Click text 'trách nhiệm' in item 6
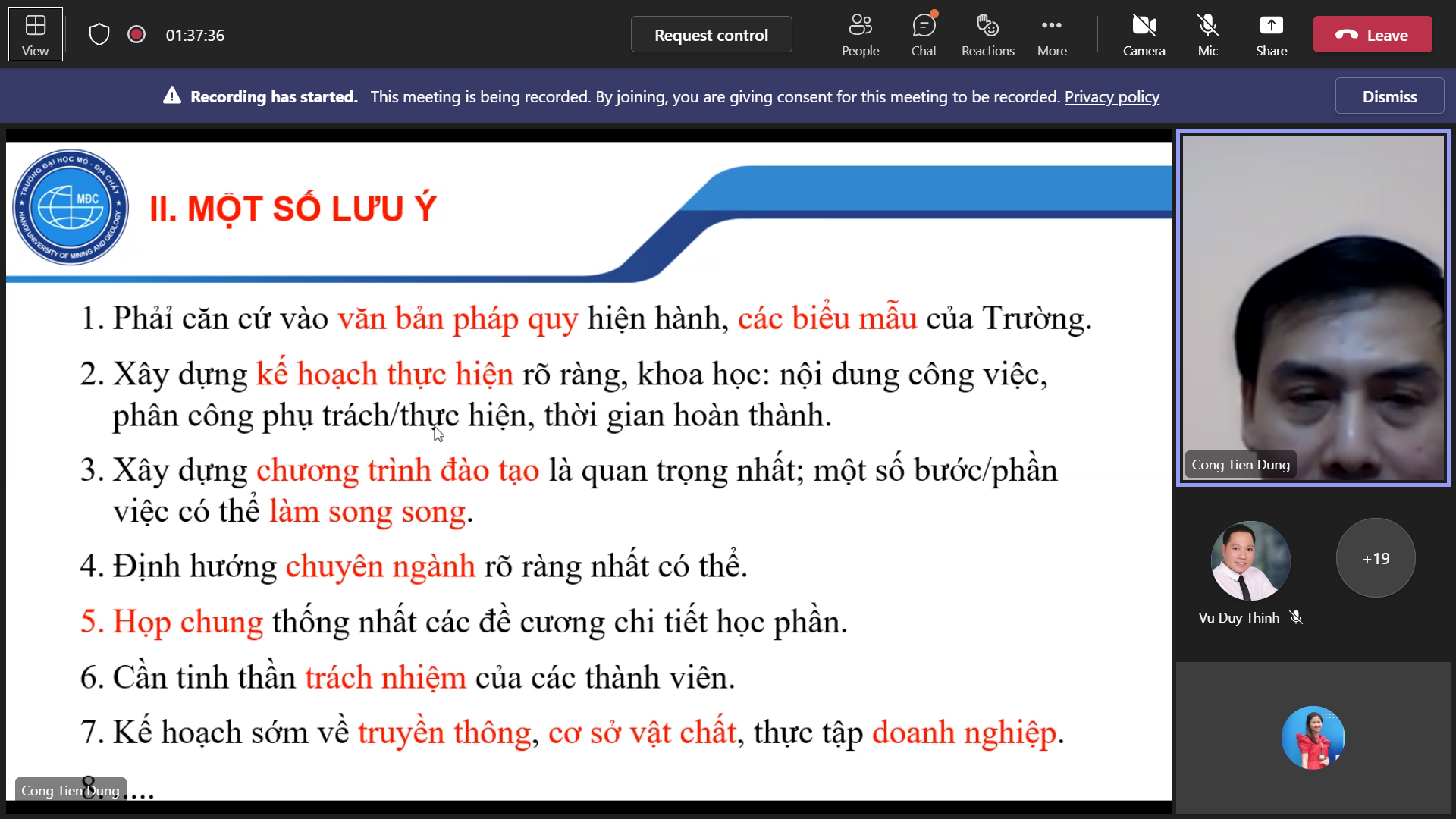 385,678
